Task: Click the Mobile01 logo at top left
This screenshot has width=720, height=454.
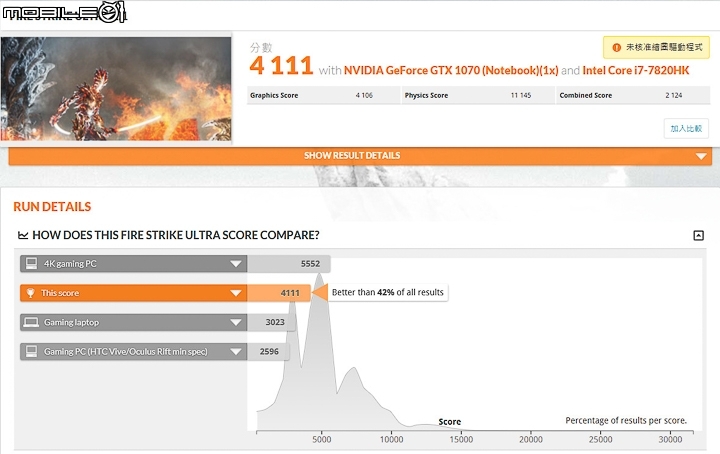Action: [x=64, y=12]
